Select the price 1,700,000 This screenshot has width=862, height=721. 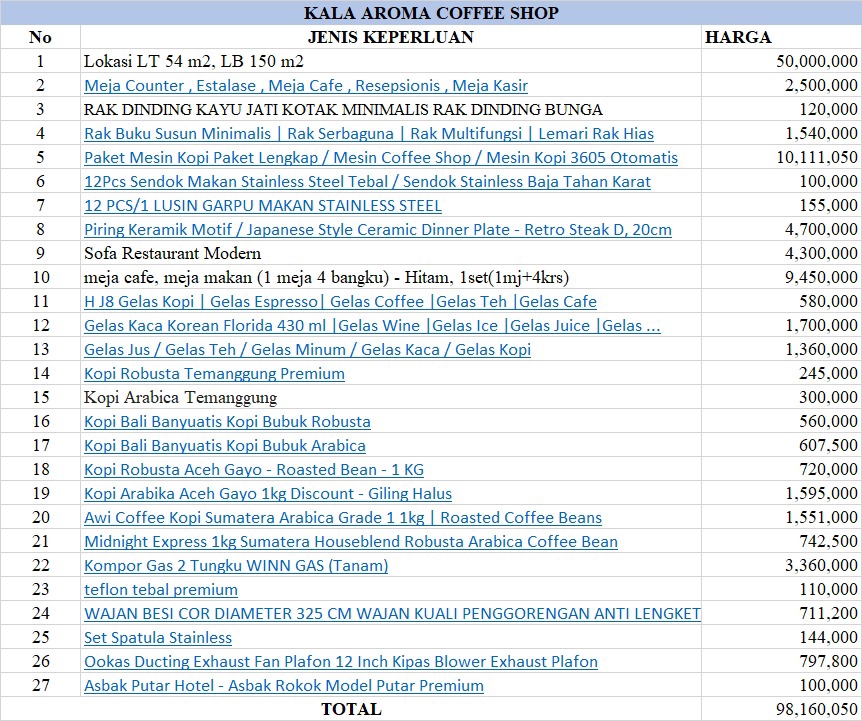(x=781, y=325)
